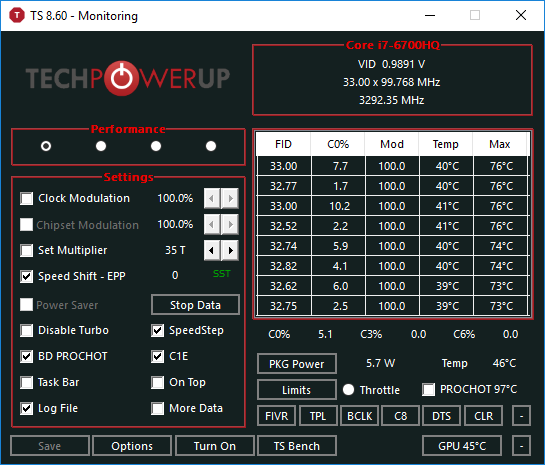Select the second Performance profile radio button

101,146
